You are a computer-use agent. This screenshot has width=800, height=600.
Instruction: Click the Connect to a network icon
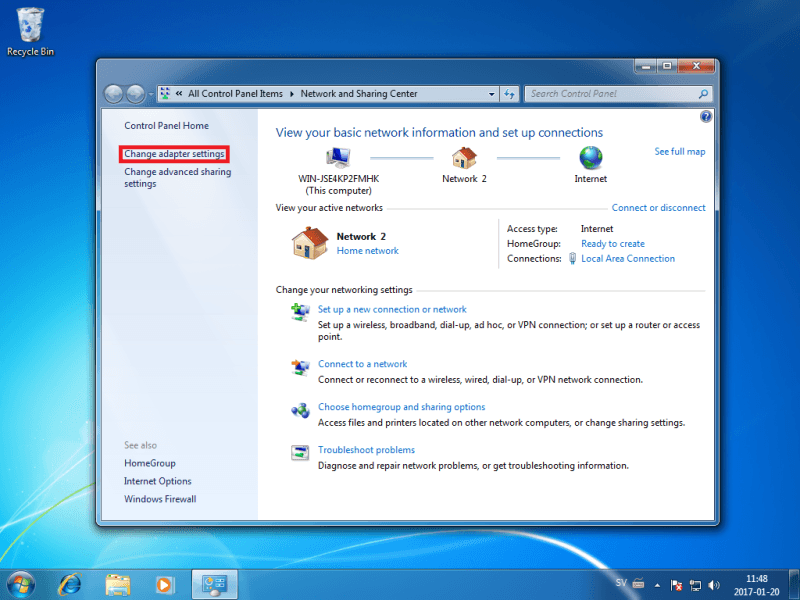[301, 367]
